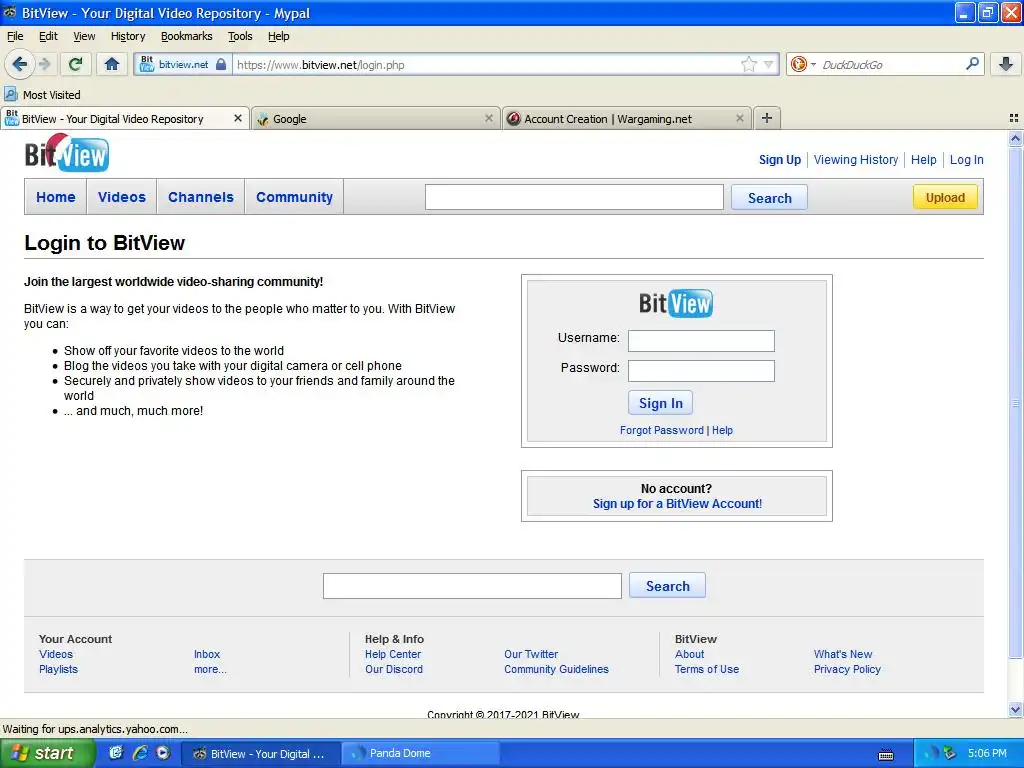Click Sign up for a BitView Account link

(677, 504)
